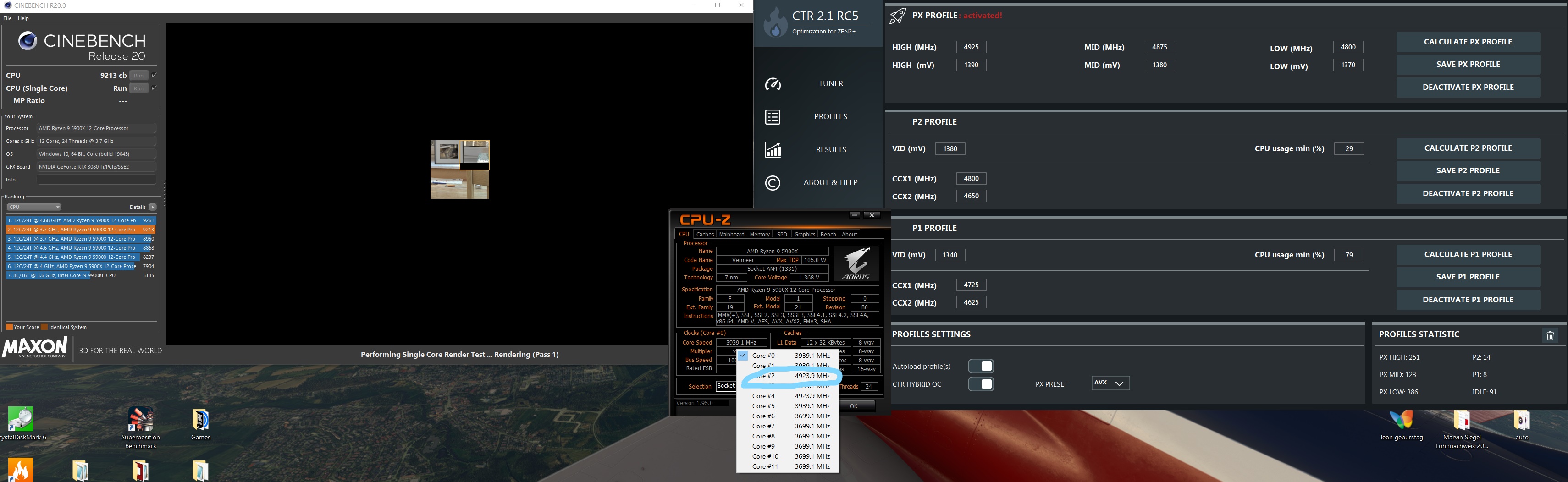Clear profiles statistic with the trash icon

tap(1550, 335)
